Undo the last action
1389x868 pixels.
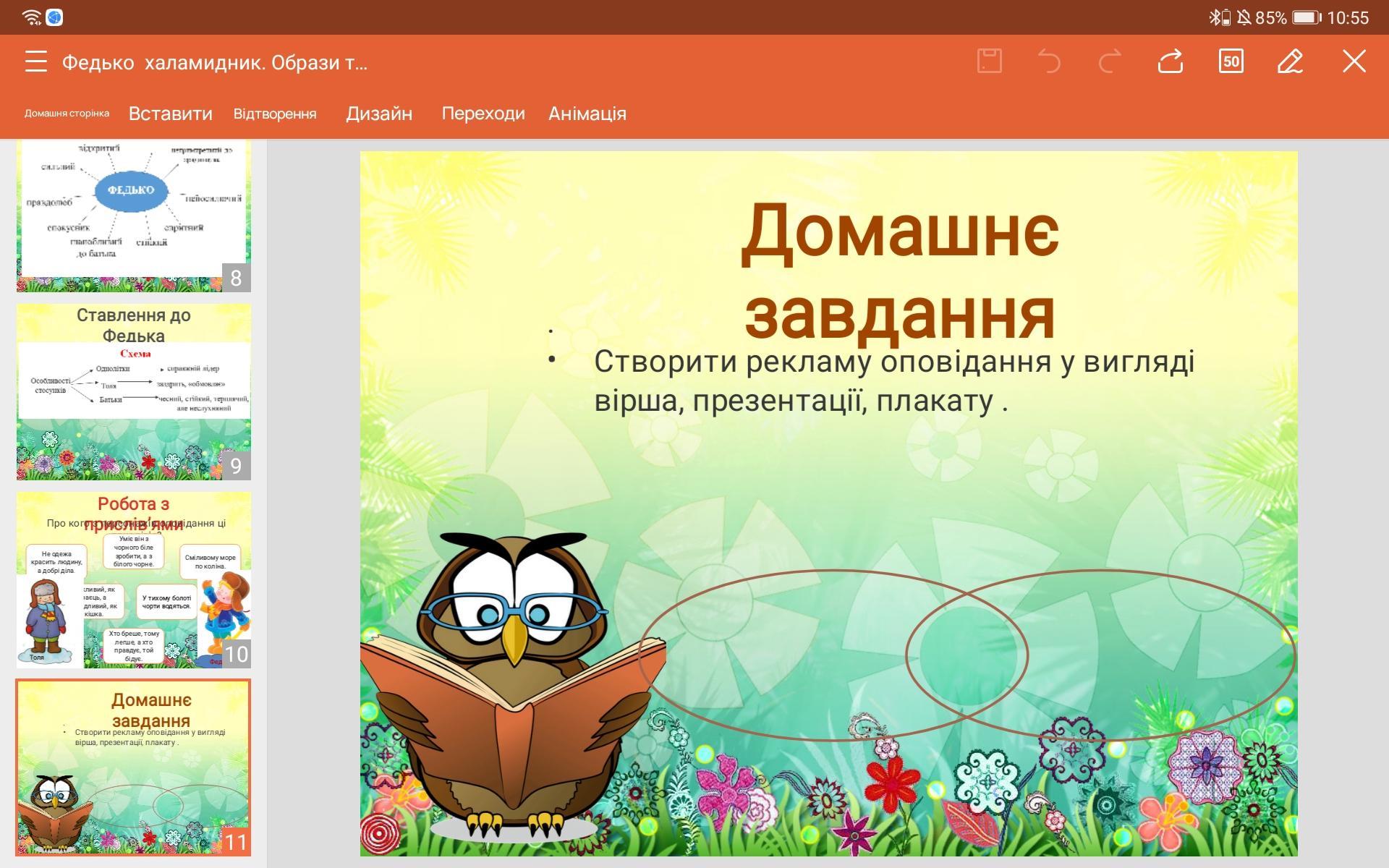1049,61
